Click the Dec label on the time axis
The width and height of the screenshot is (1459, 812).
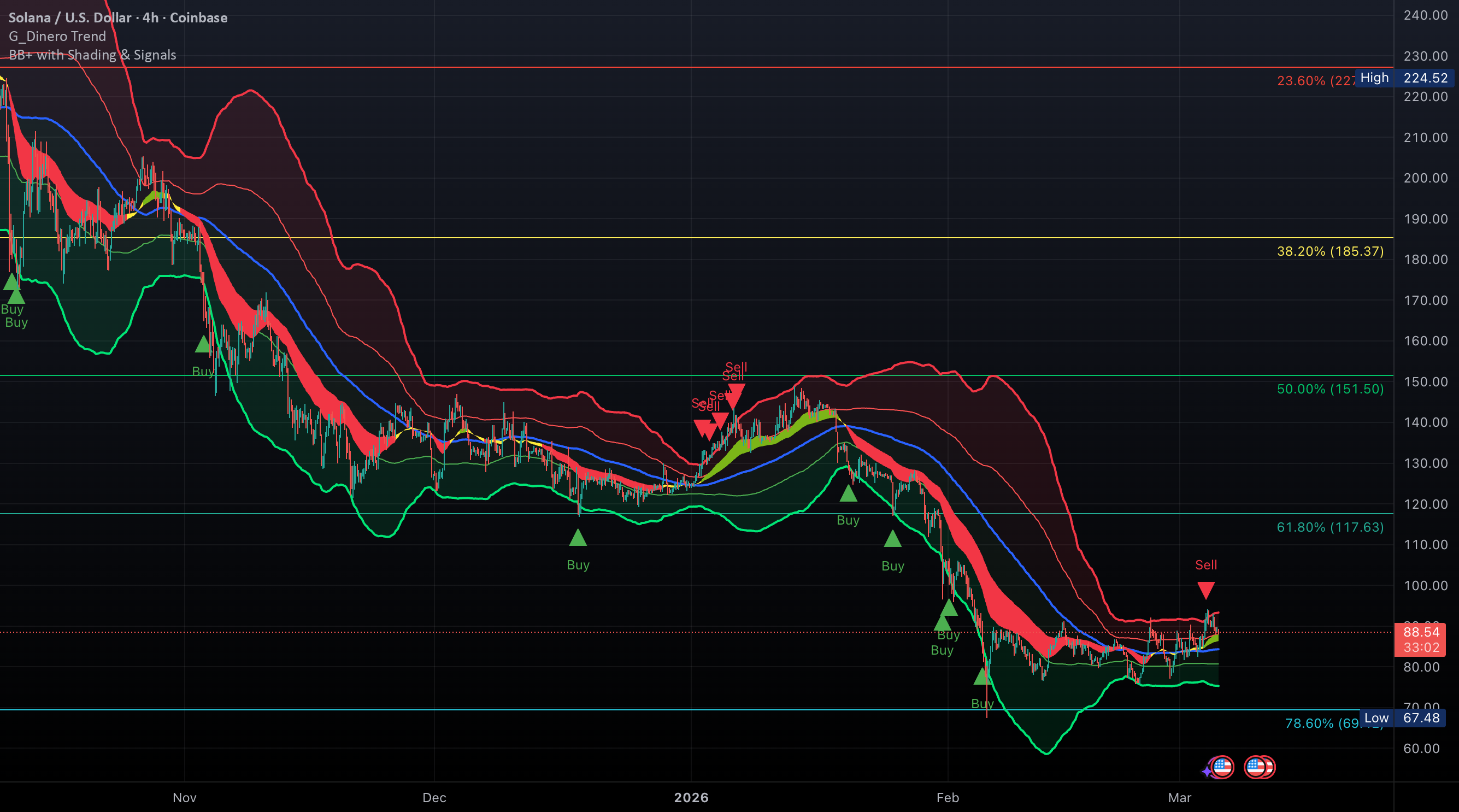pyautogui.click(x=434, y=798)
